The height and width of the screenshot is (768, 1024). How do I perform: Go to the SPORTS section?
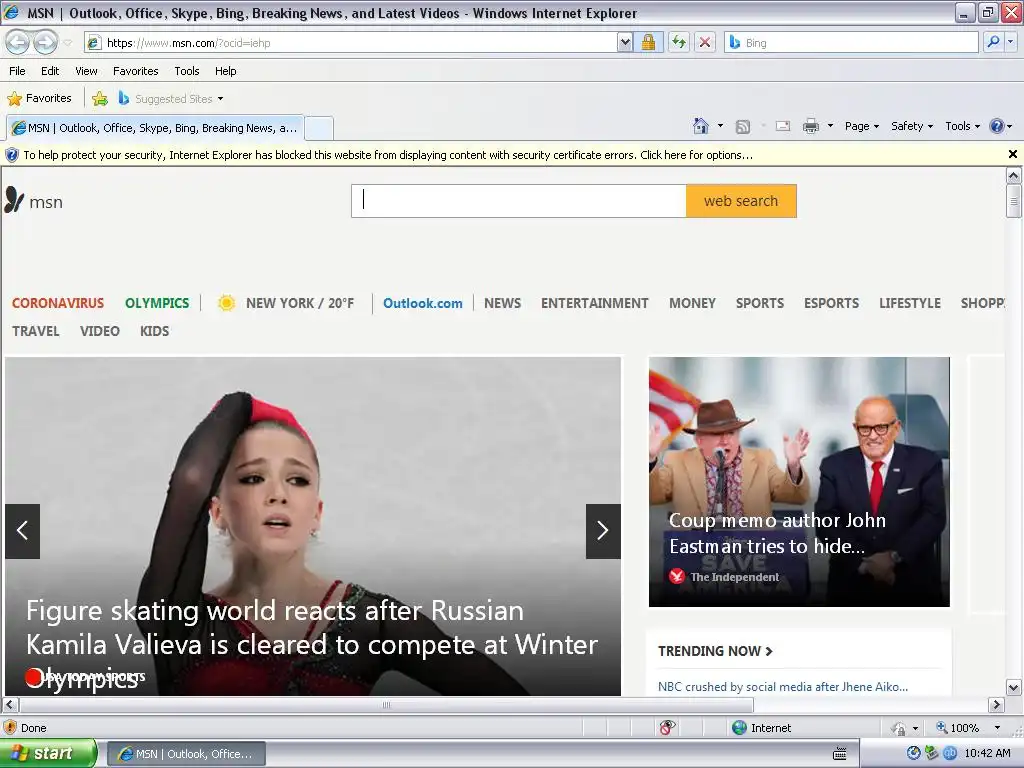tap(760, 303)
